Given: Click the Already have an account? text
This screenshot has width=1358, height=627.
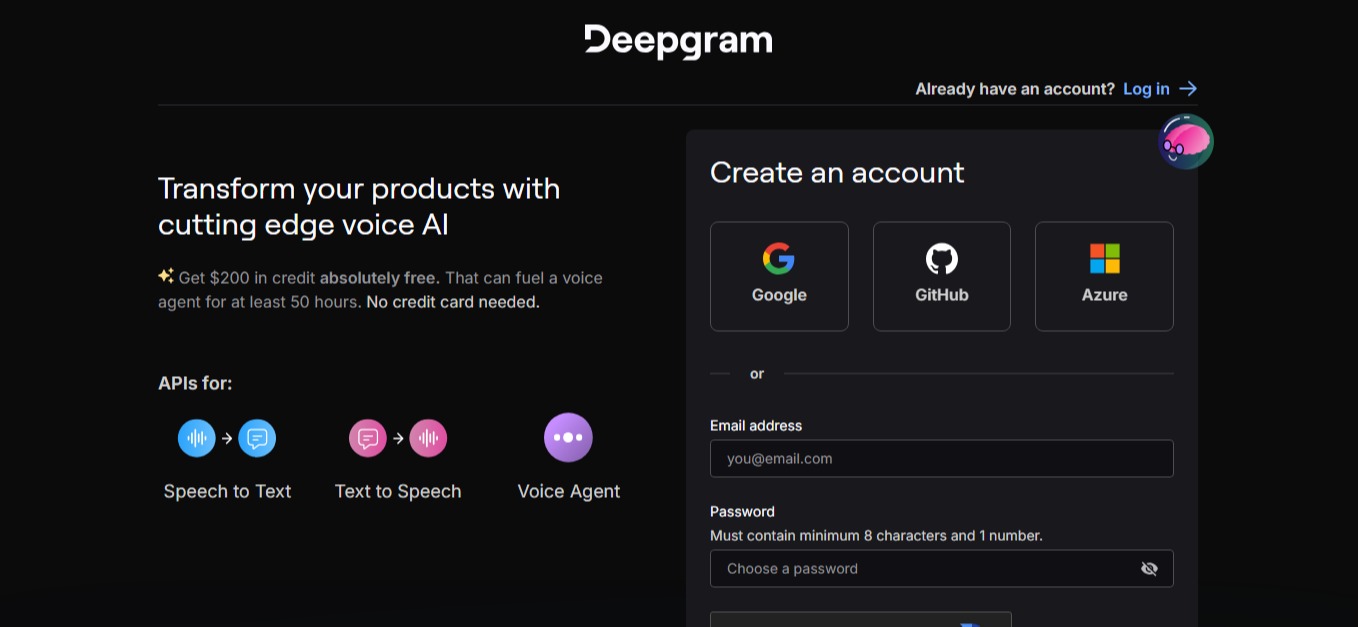Looking at the screenshot, I should point(1015,89).
